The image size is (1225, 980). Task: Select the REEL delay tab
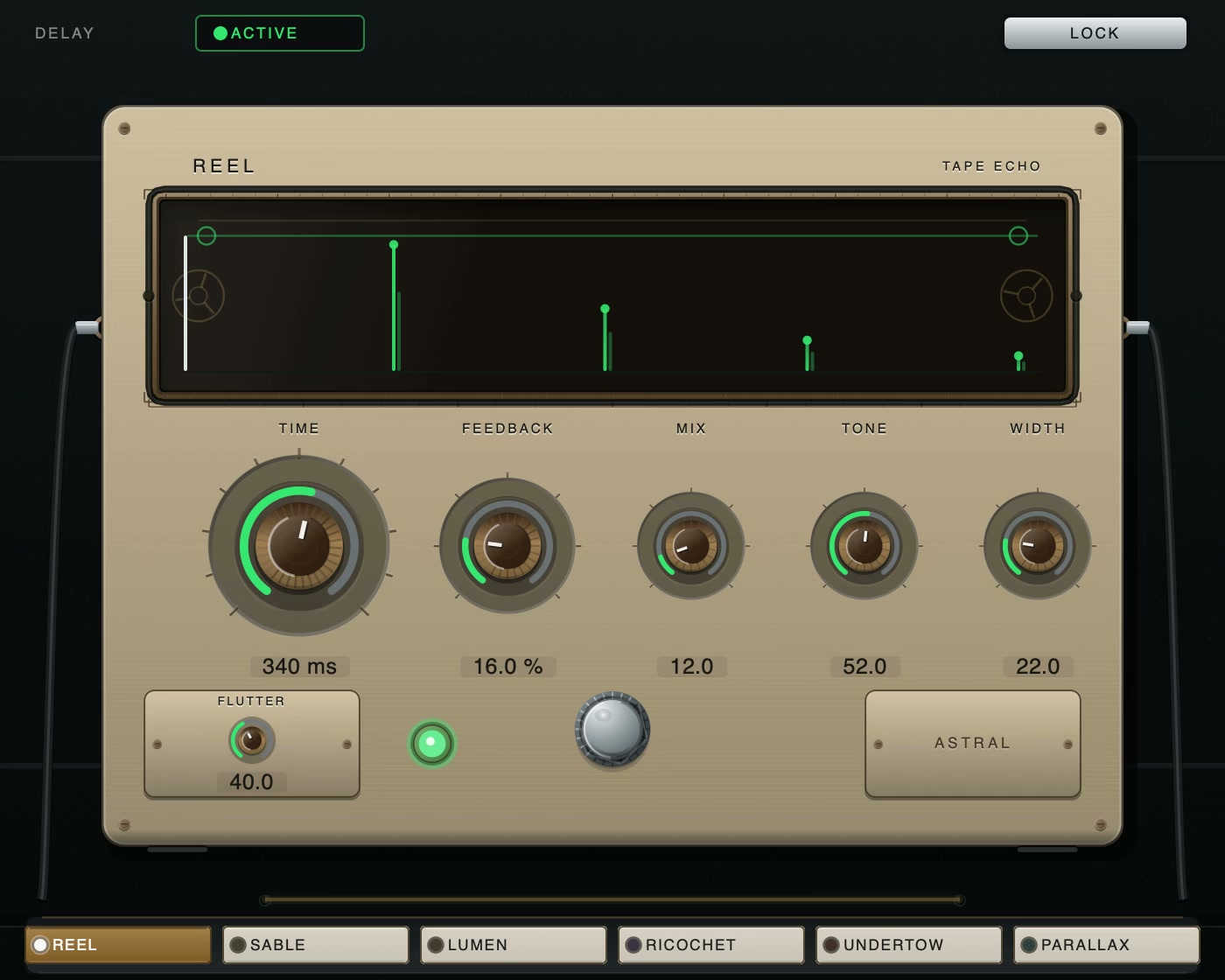[x=118, y=945]
